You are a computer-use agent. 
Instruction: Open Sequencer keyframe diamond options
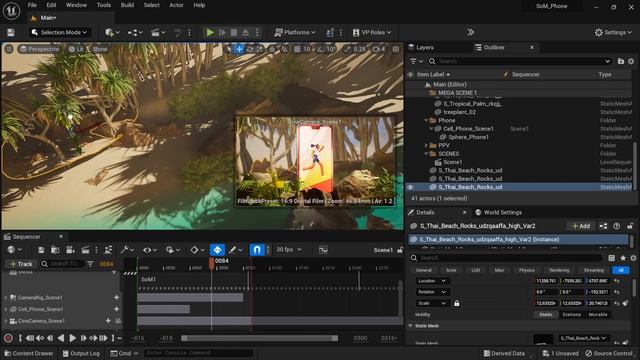[x=198, y=249]
